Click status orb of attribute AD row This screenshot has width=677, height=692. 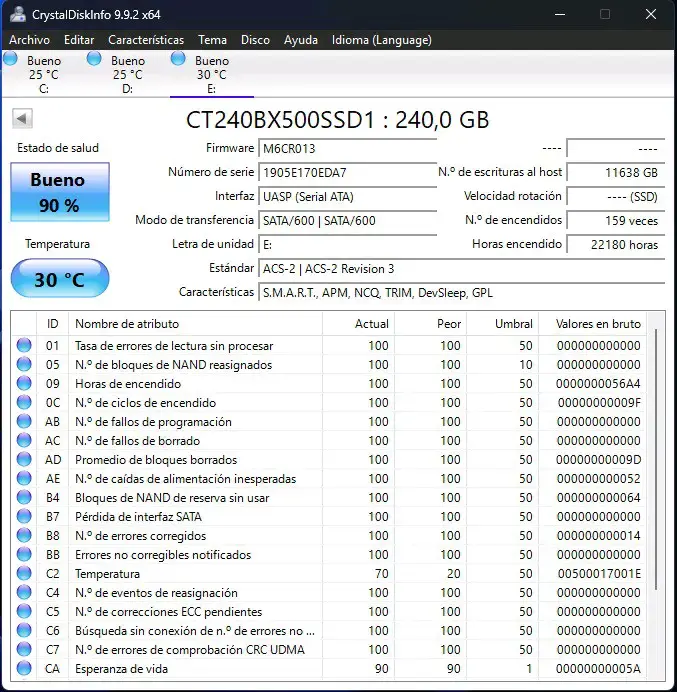24,459
